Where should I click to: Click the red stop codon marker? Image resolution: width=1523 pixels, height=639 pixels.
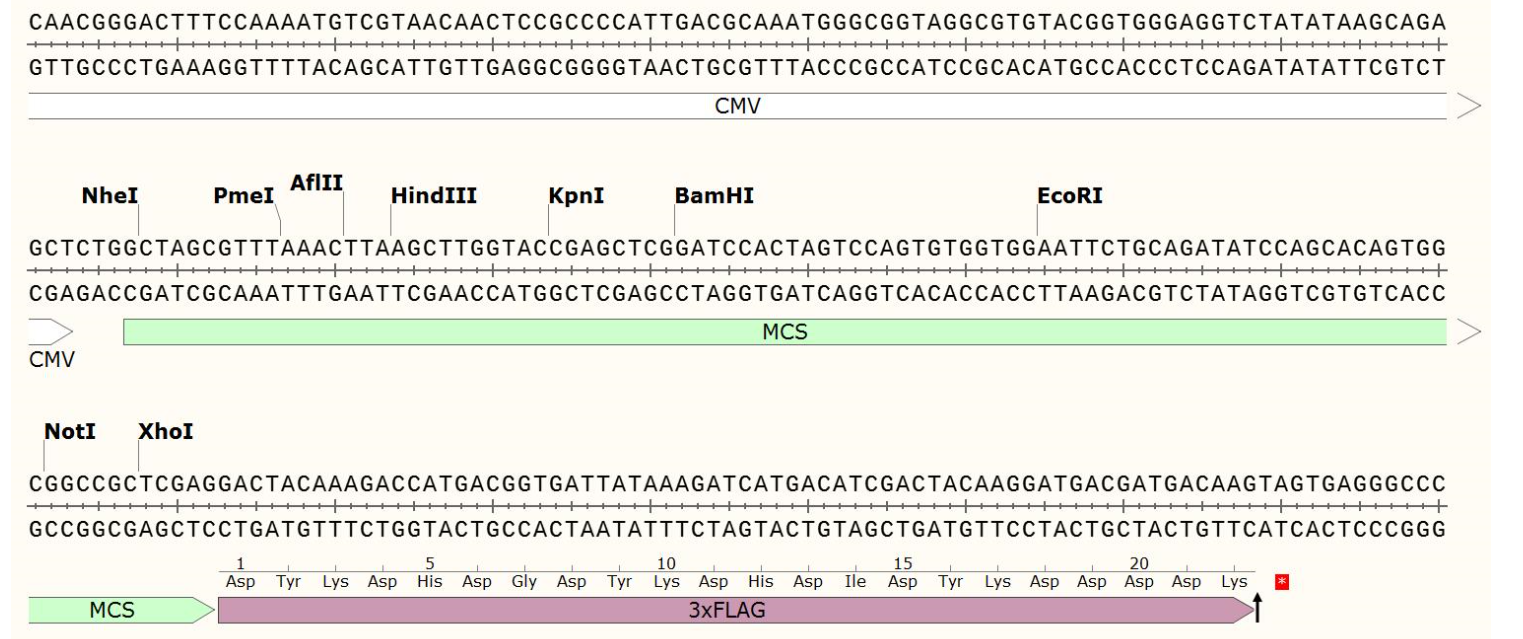click(x=1282, y=581)
